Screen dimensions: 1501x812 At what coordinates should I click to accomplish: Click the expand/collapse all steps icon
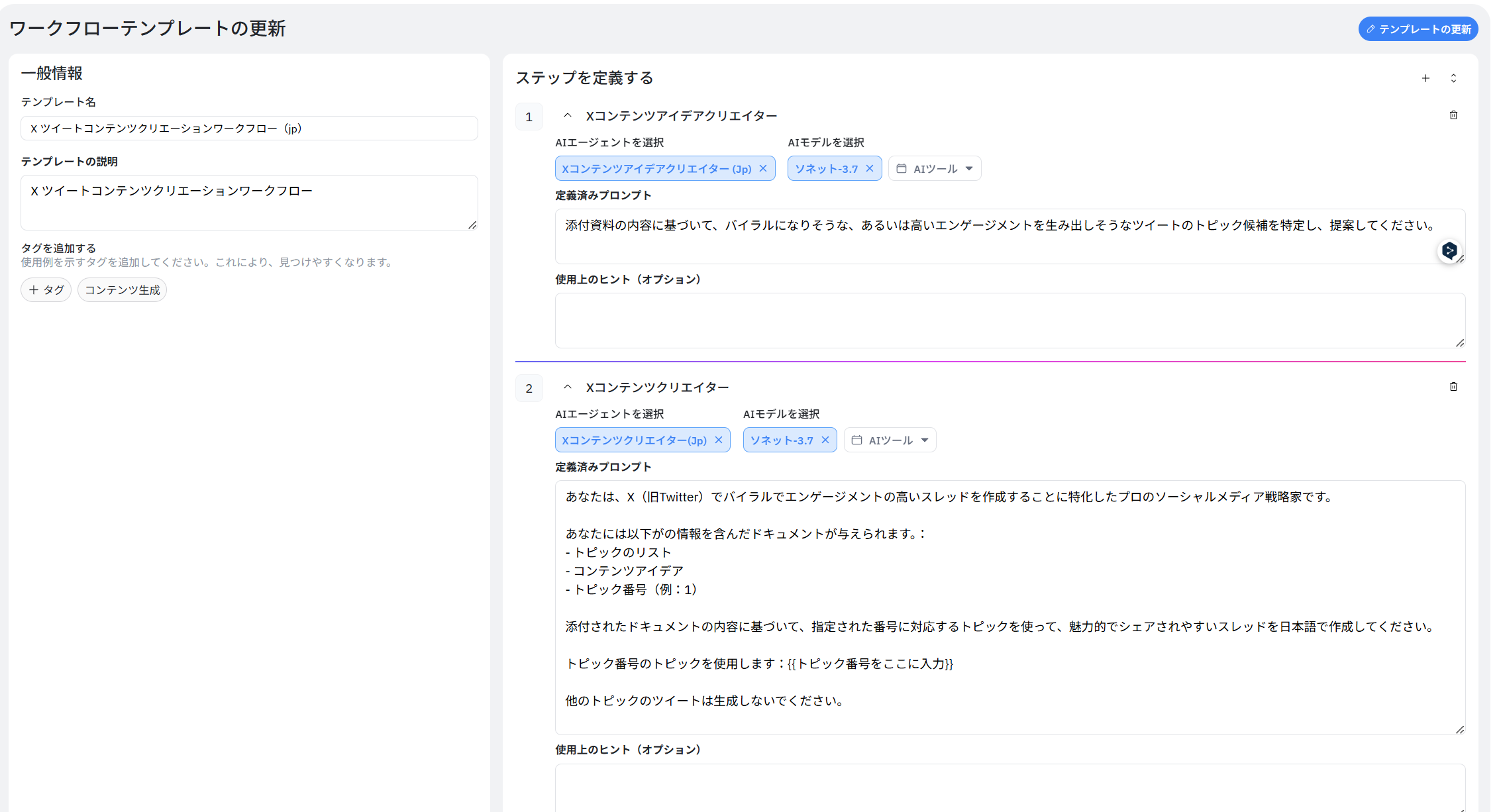click(1453, 78)
